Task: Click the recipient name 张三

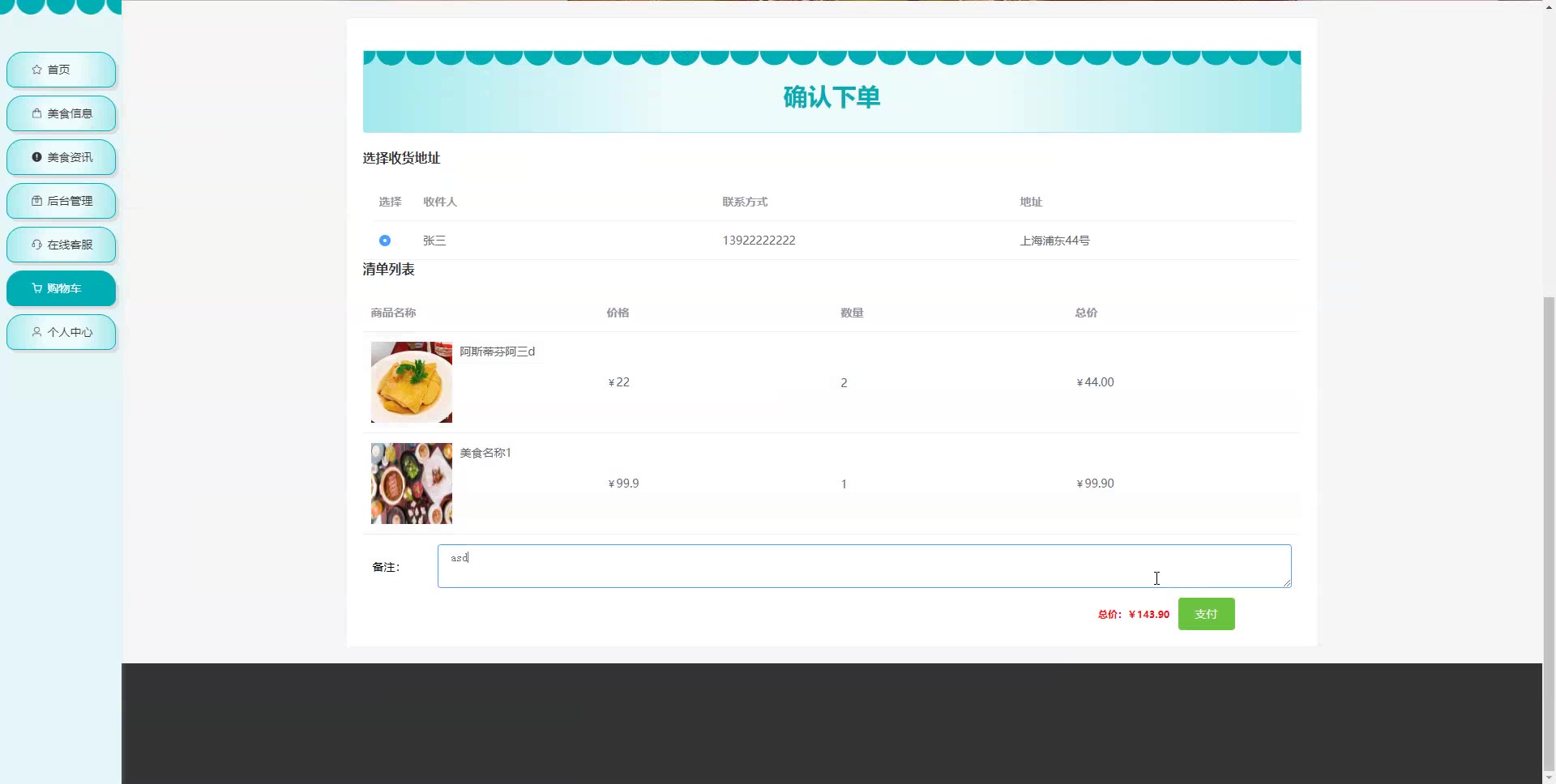Action: pos(434,241)
